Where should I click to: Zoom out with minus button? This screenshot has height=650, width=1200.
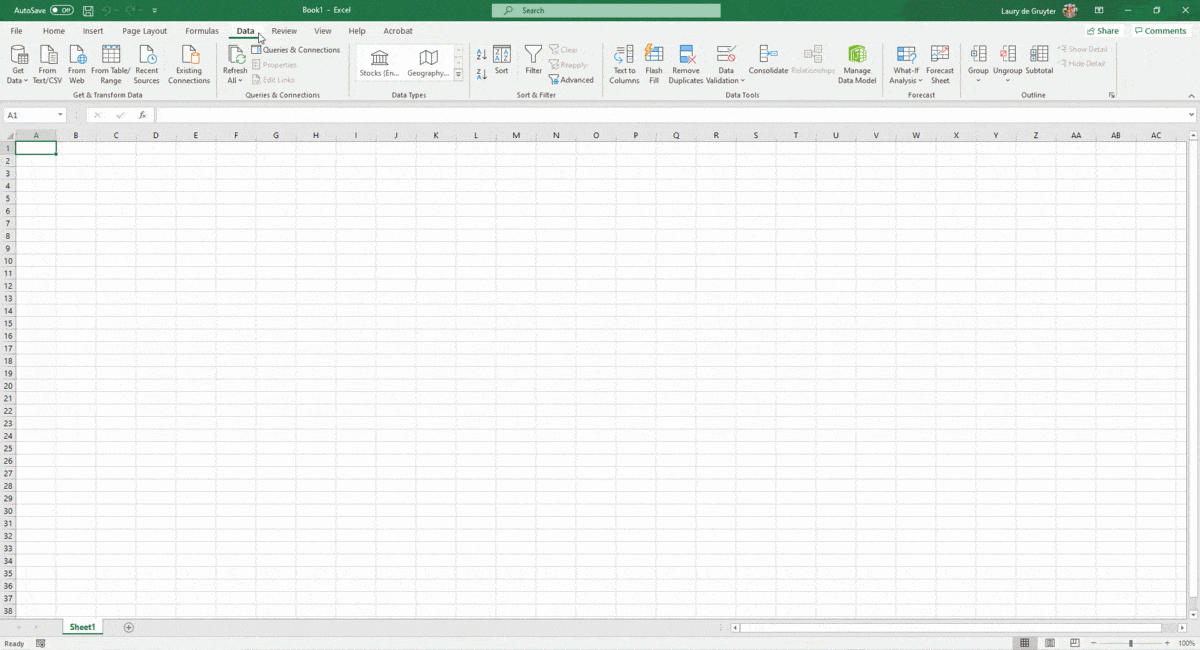(x=1094, y=643)
